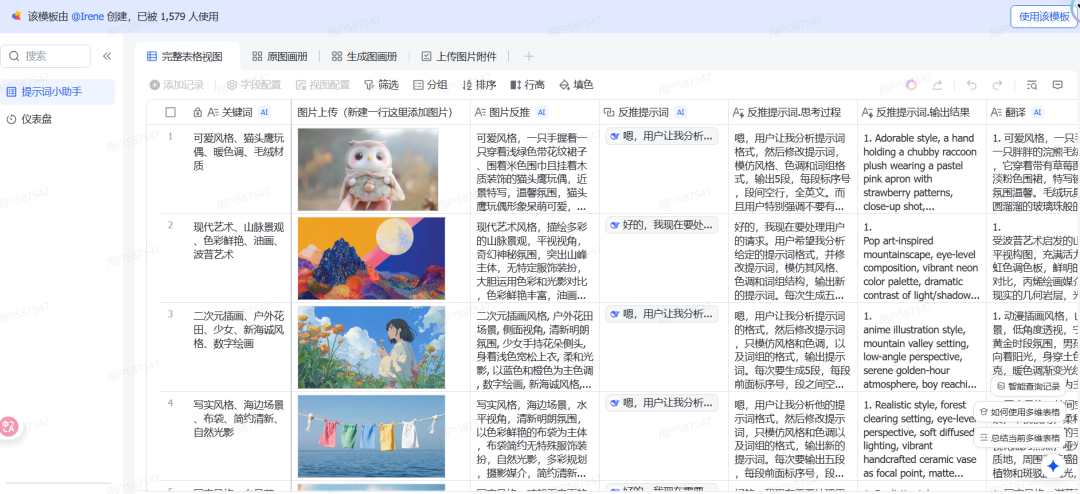Click the share arrow icon in toolbar
This screenshot has height=494, width=1080.
[x=937, y=85]
